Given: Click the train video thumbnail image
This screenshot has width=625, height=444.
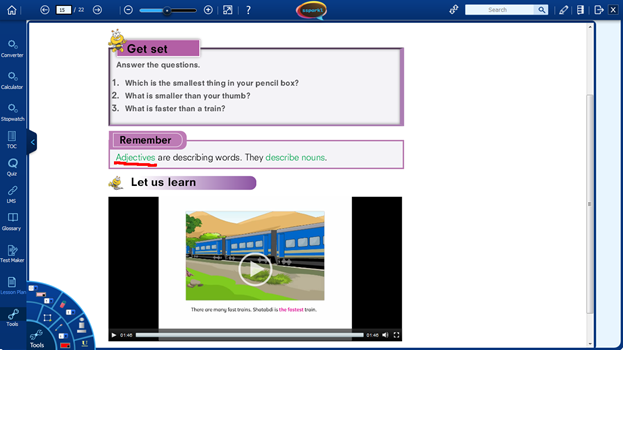Looking at the screenshot, I should [255, 255].
